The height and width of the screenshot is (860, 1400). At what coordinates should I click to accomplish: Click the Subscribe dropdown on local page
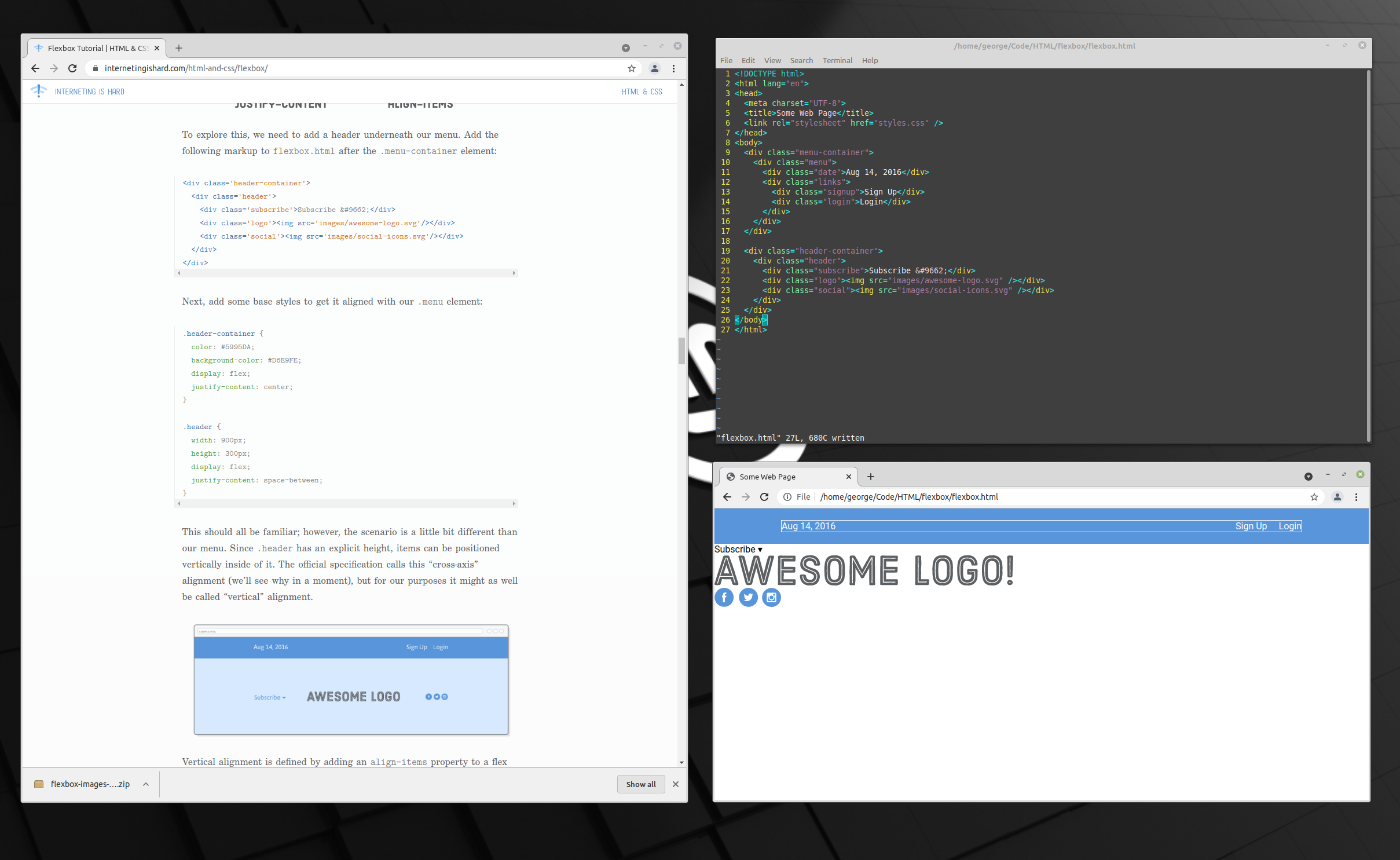[738, 549]
